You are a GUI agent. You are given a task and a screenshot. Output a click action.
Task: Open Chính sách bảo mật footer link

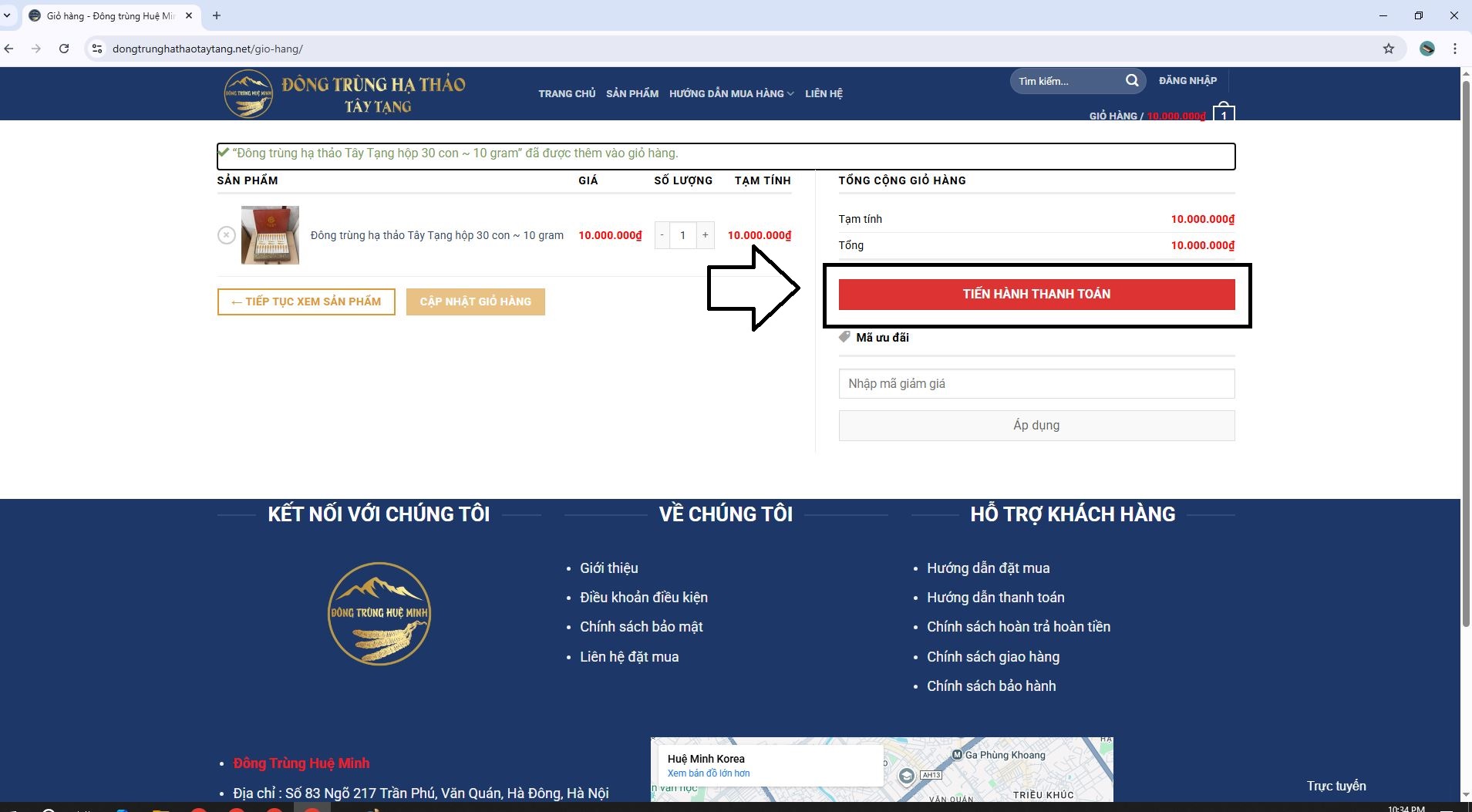pos(642,627)
